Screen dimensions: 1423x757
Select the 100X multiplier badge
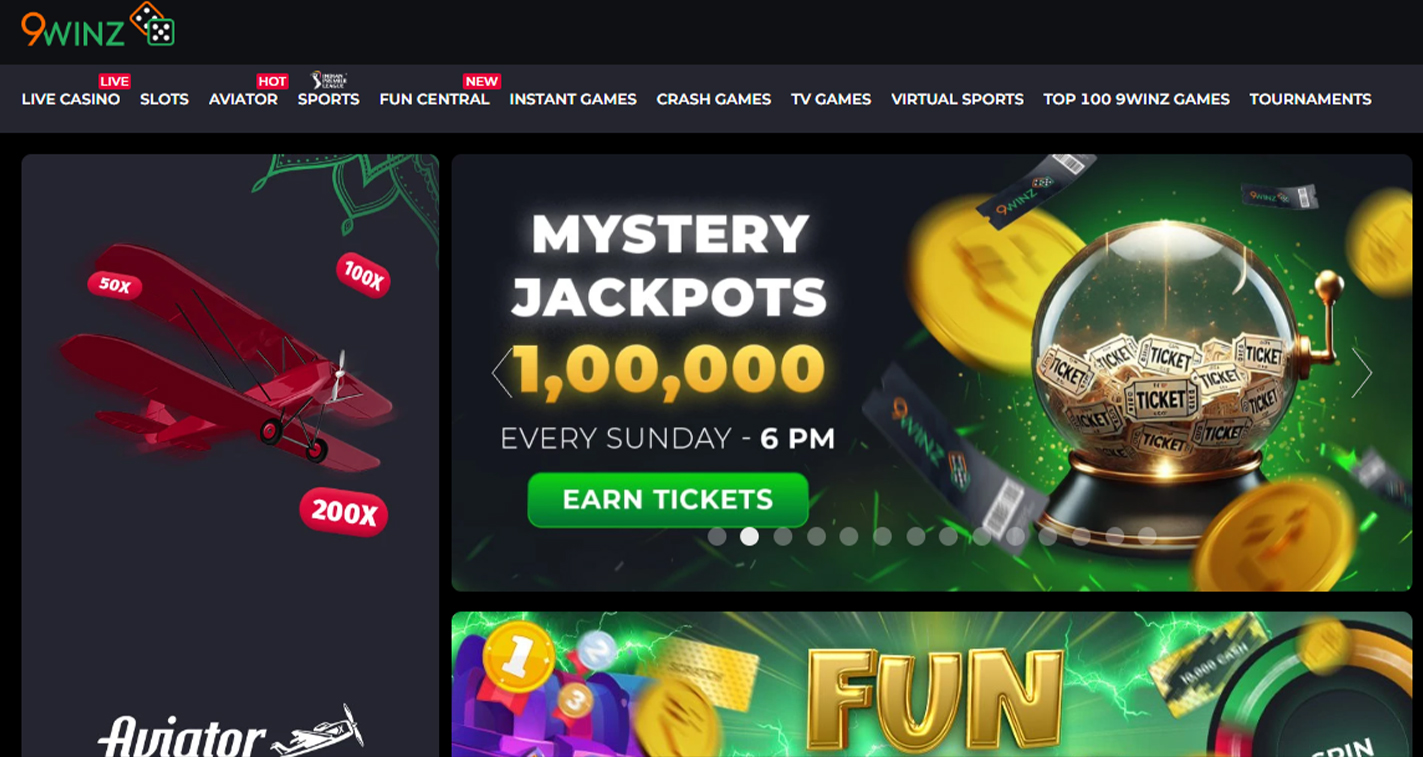(x=362, y=275)
